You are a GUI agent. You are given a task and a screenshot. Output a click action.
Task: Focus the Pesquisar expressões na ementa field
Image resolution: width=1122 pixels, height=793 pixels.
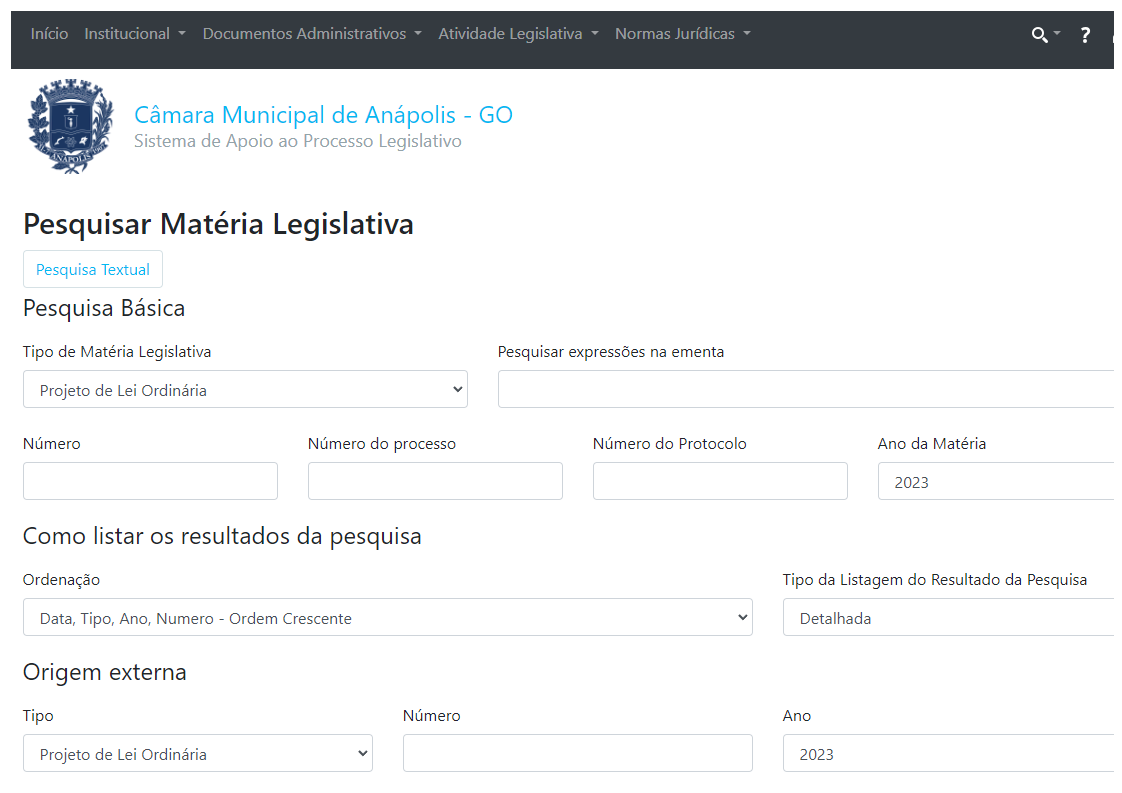coord(805,390)
